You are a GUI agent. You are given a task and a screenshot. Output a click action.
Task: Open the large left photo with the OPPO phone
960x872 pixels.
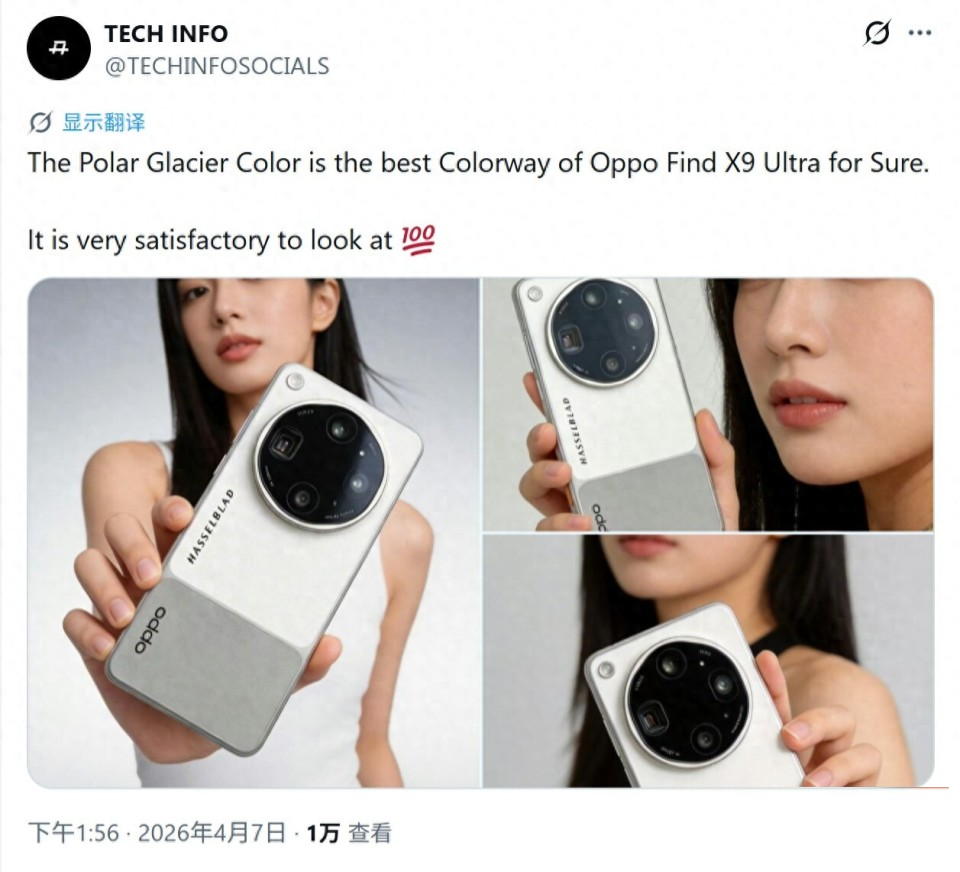point(253,533)
